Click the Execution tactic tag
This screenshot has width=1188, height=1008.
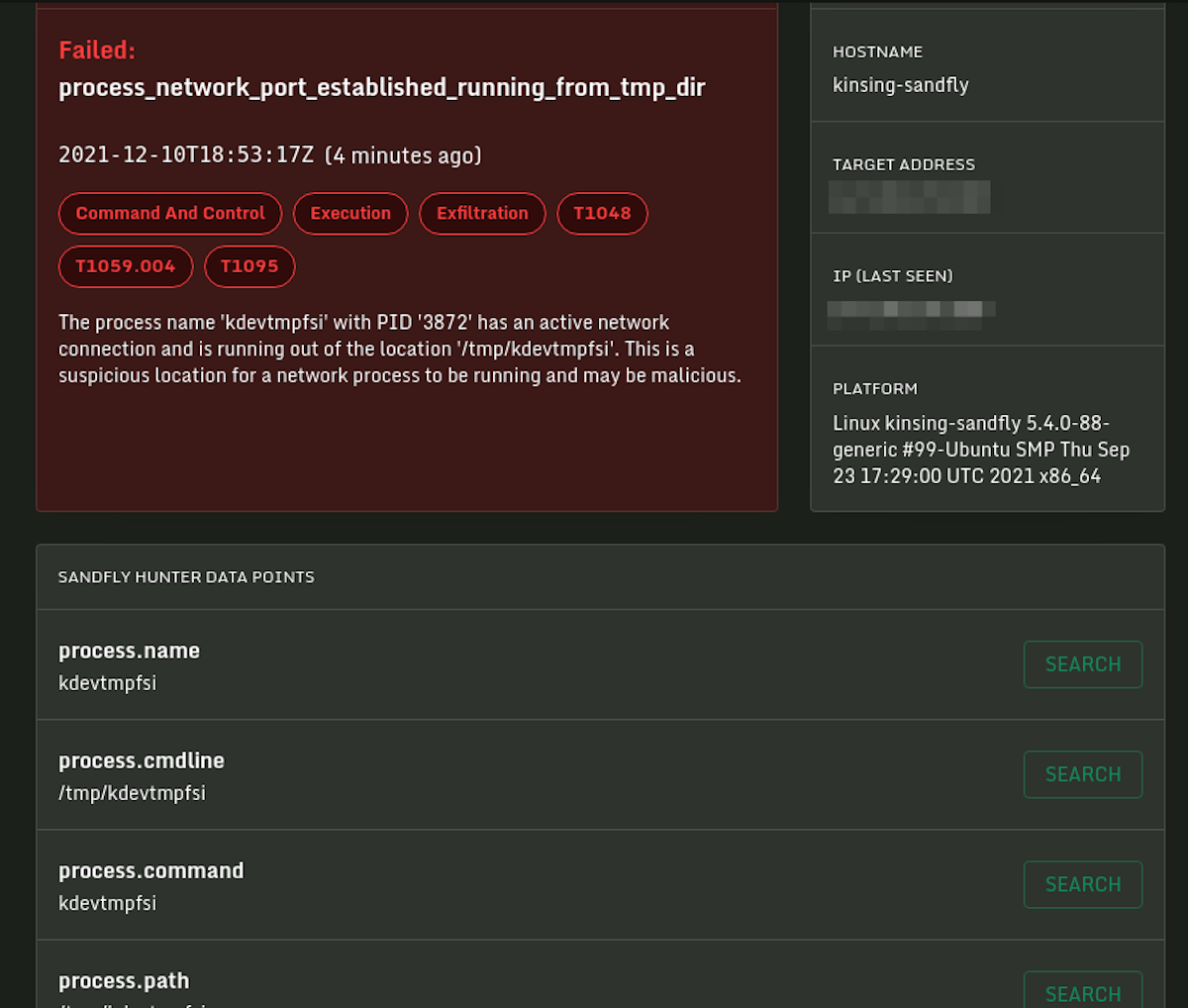pyautogui.click(x=350, y=213)
